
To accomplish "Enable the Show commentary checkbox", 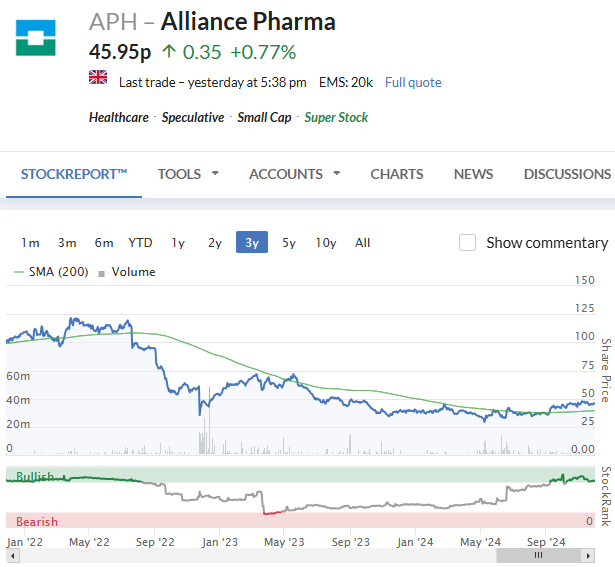I will click(468, 243).
